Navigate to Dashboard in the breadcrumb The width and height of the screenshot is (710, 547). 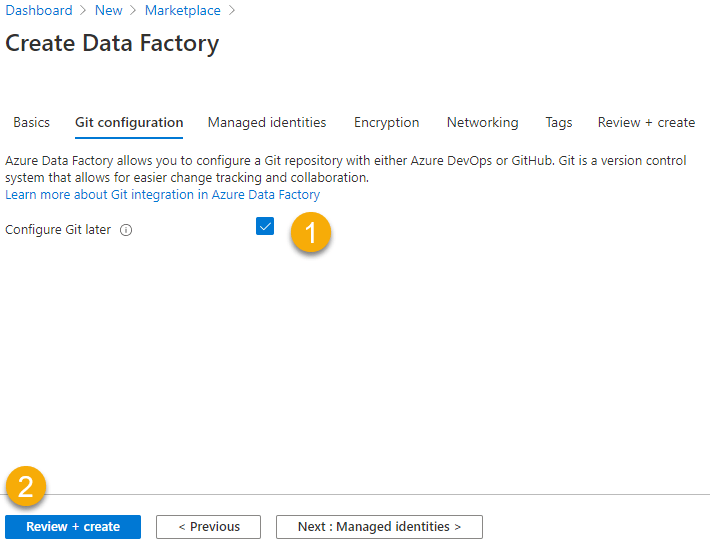click(39, 11)
